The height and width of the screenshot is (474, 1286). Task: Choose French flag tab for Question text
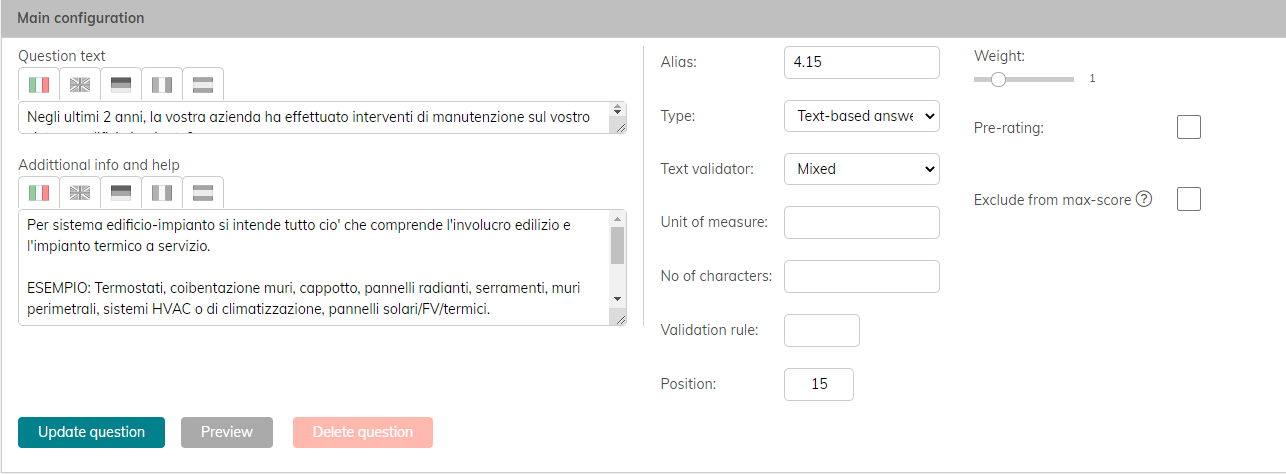coord(162,84)
